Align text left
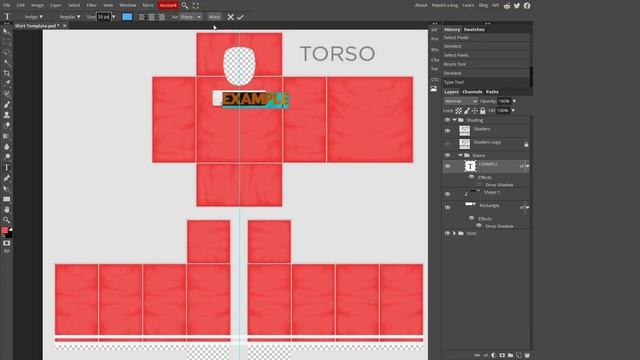This screenshot has width=640, height=360. coord(142,17)
